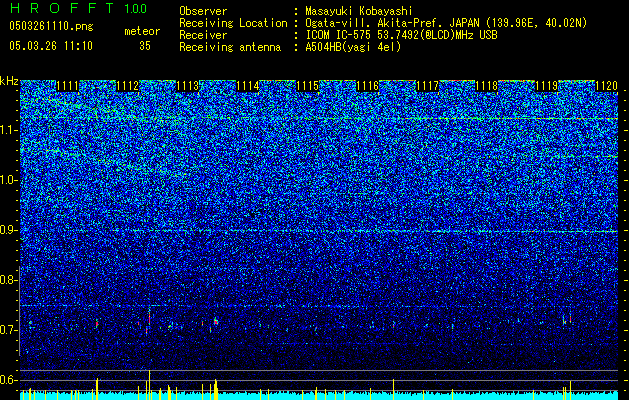Click time marker 1115
629x400 pixels.
[x=308, y=86]
